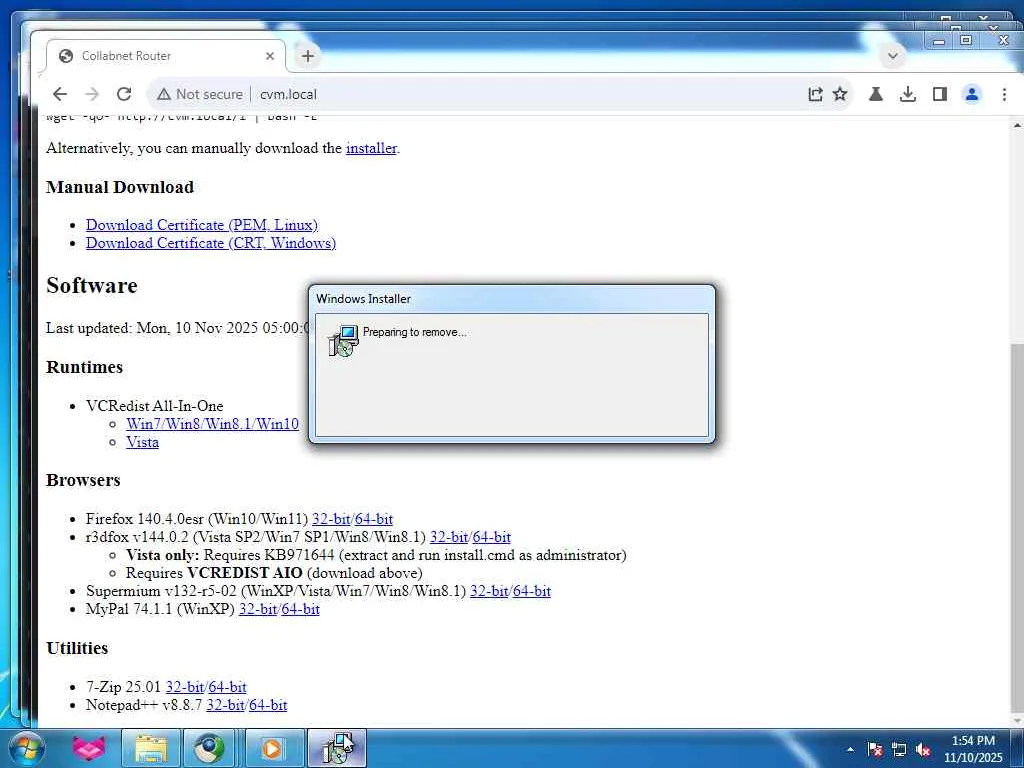Screen dimensions: 1024x768
Task: Open the Windows Start orb
Action: coord(26,748)
